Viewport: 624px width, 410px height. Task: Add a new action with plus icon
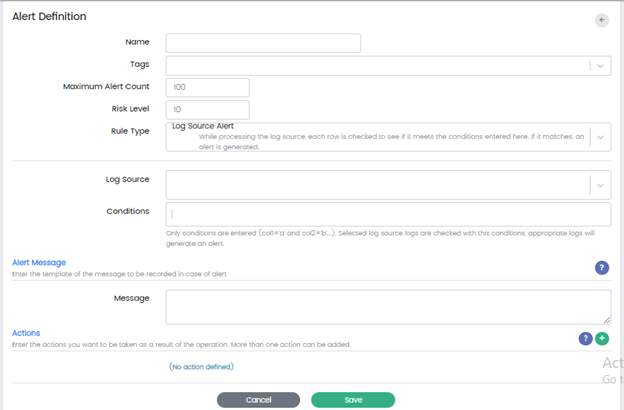click(x=602, y=339)
